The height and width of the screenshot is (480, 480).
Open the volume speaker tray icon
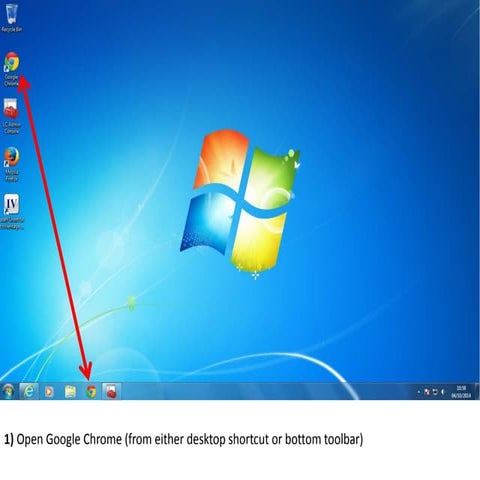(x=443, y=392)
